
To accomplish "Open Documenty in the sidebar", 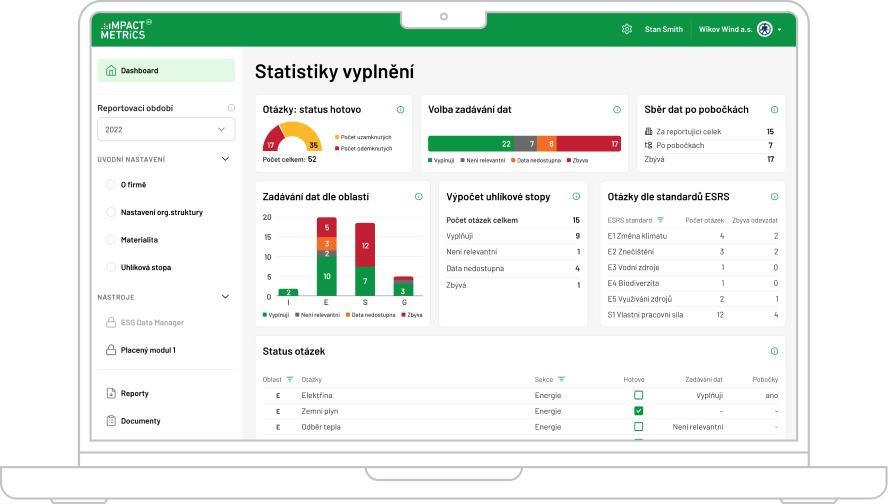I will click(140, 421).
